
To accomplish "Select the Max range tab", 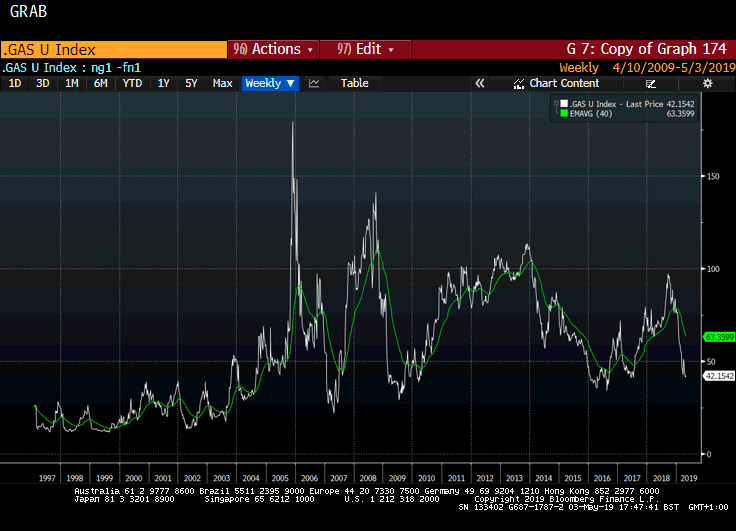I will [x=222, y=84].
